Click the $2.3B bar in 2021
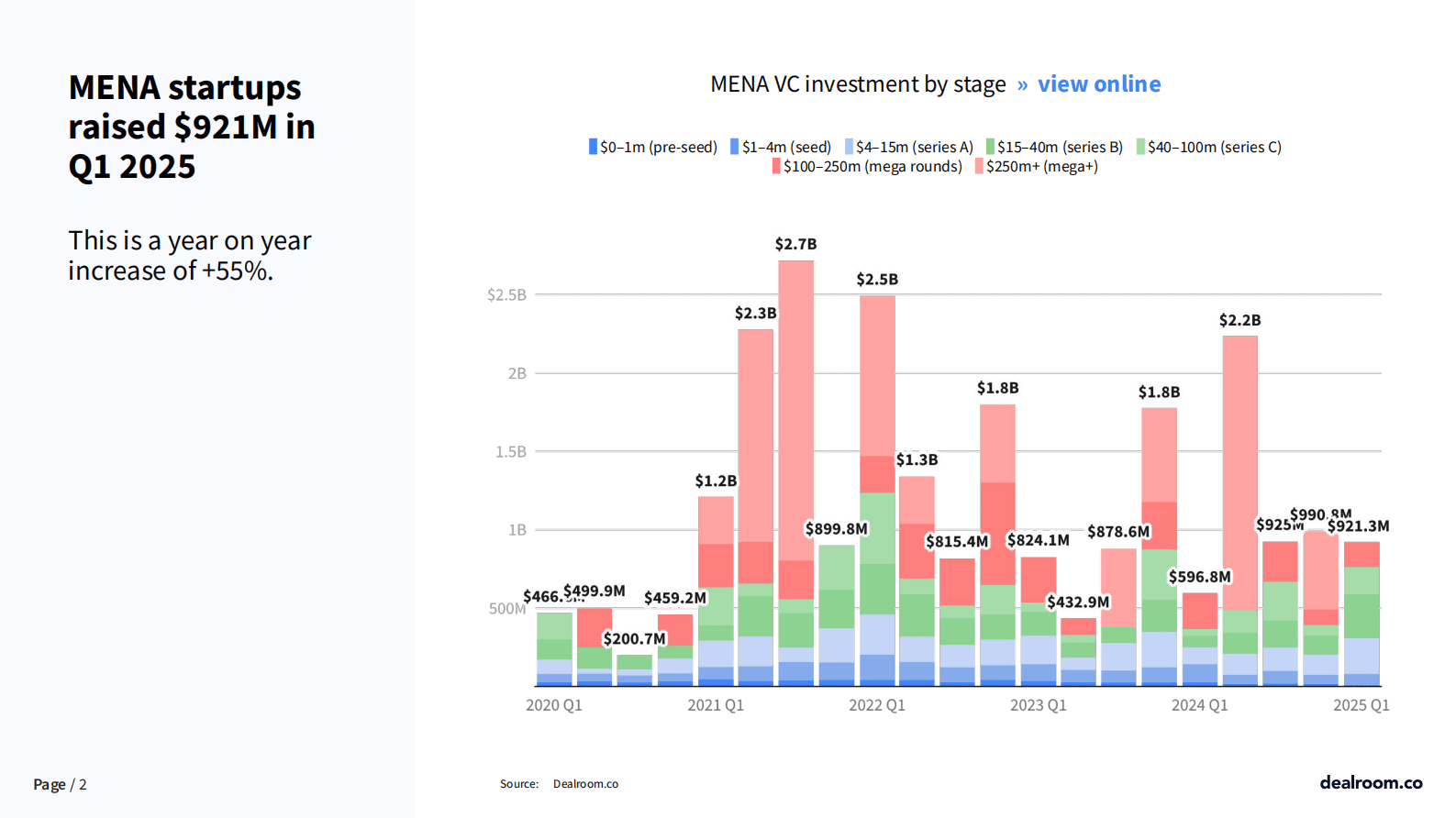The width and height of the screenshot is (1456, 818). click(x=755, y=507)
